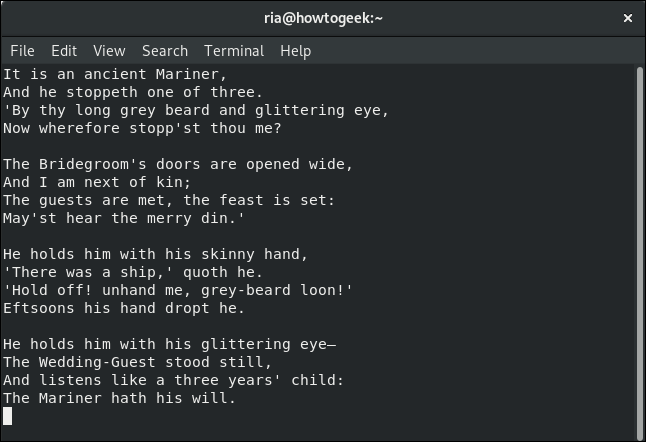Click the ria@howtogeek title bar
Image resolution: width=646 pixels, height=442 pixels.
click(323, 18)
